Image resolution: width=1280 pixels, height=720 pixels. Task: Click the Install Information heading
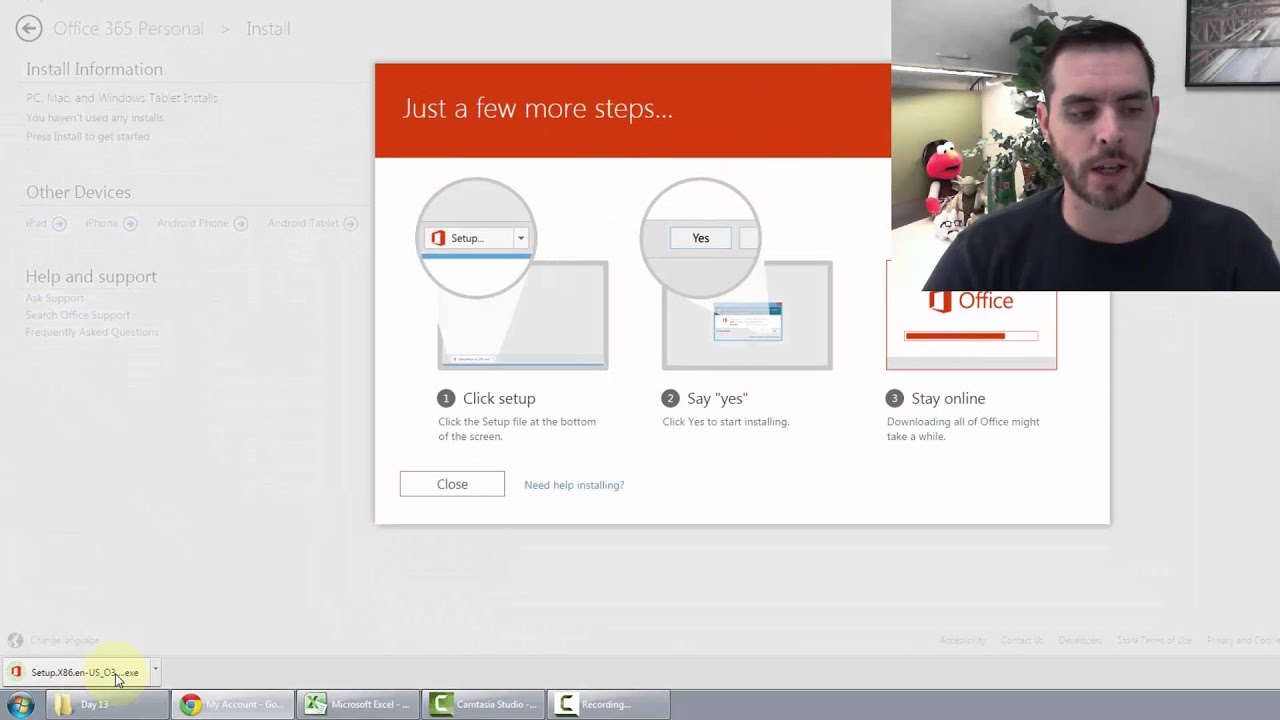coord(94,69)
